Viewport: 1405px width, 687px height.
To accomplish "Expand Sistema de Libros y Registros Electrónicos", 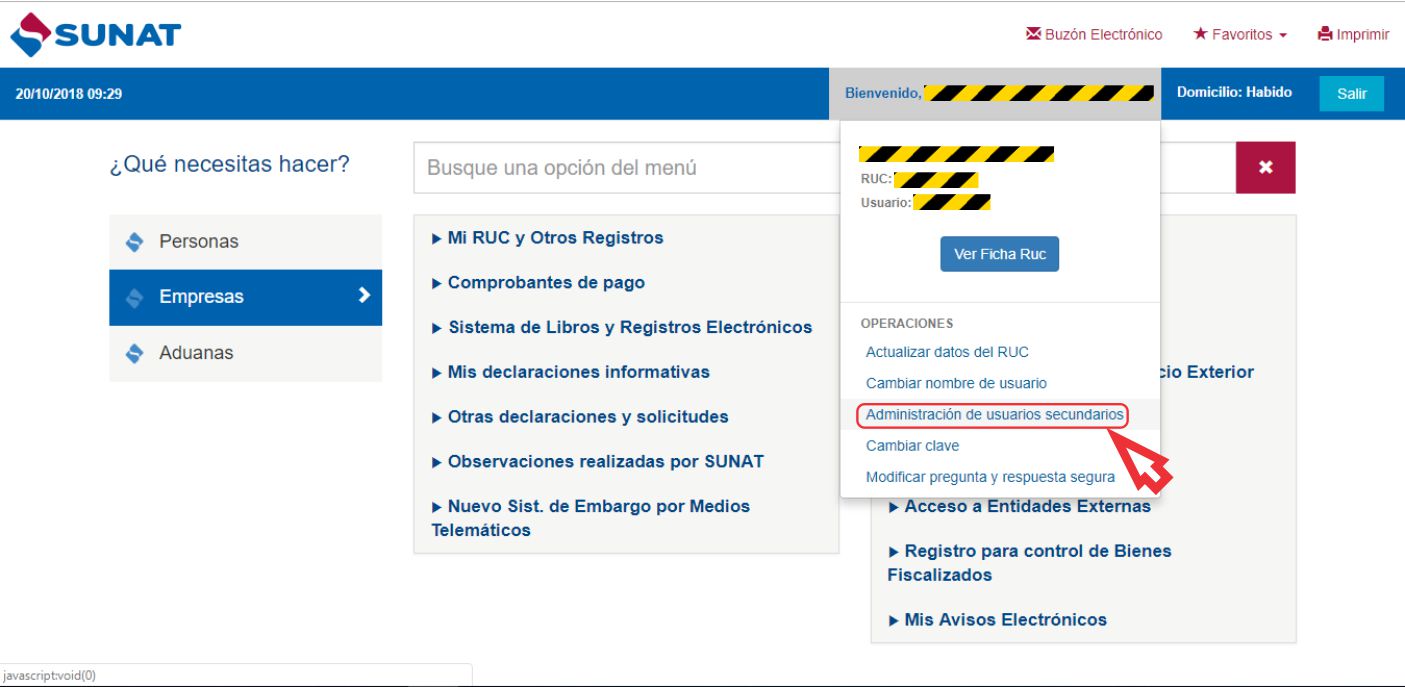I will (x=621, y=327).
